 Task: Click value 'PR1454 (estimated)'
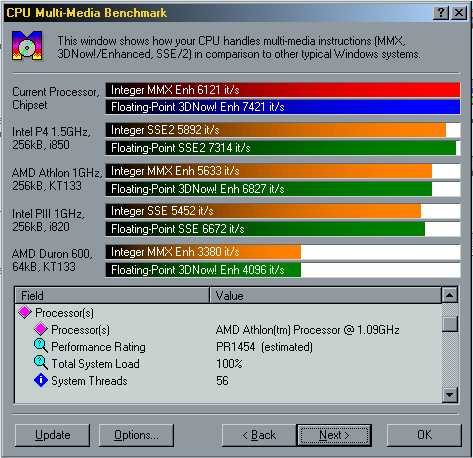click(264, 347)
